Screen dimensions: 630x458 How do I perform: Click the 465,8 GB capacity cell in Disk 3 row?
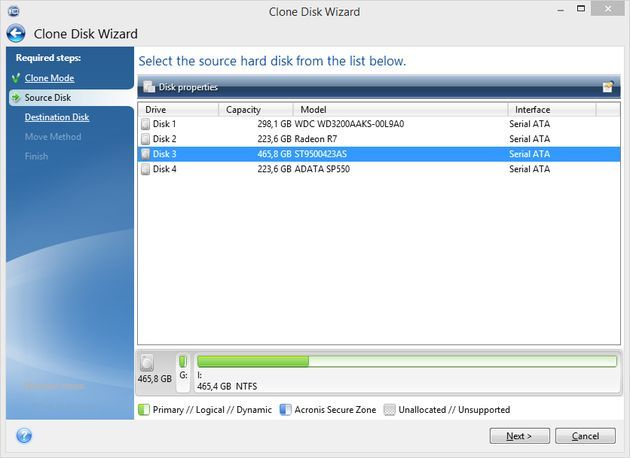point(274,154)
